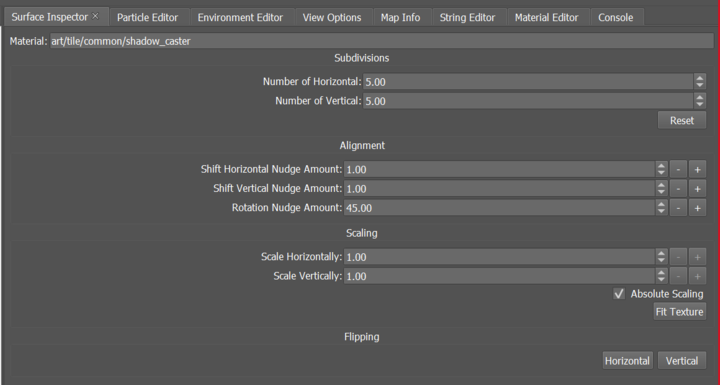Click the Scale Horizontally value field

[500, 257]
